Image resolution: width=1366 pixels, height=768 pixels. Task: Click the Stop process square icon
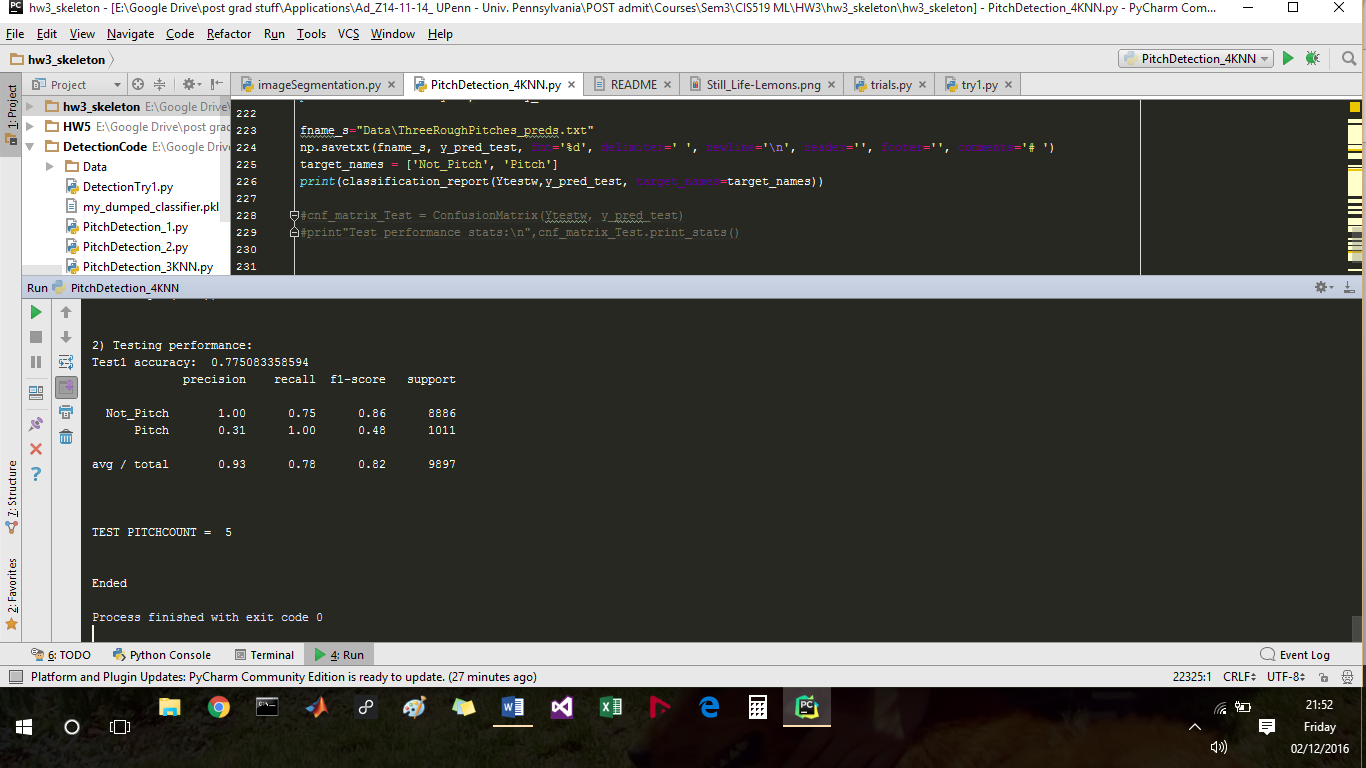pos(36,337)
